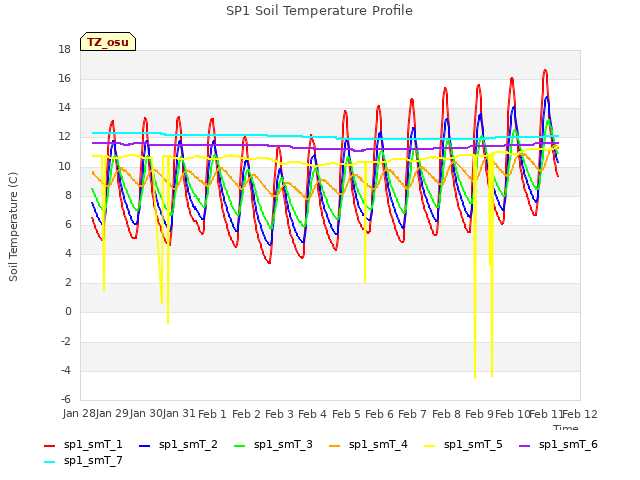This screenshot has height=480, width=640.
Task: Toggle the sp1_smT_6 legend entry
Action: click(558, 444)
